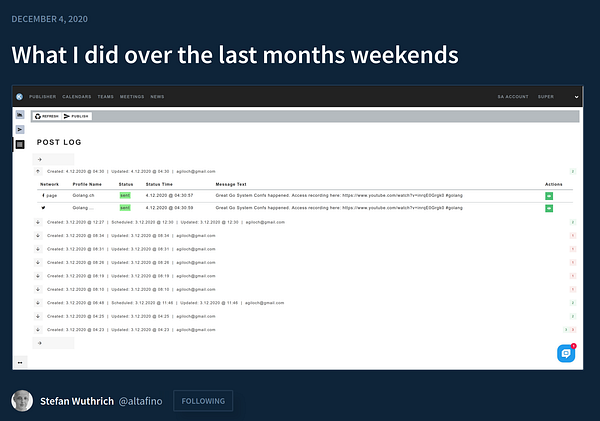This screenshot has height=421, width=600.
Task: Open the Calendars menu
Action: click(77, 97)
